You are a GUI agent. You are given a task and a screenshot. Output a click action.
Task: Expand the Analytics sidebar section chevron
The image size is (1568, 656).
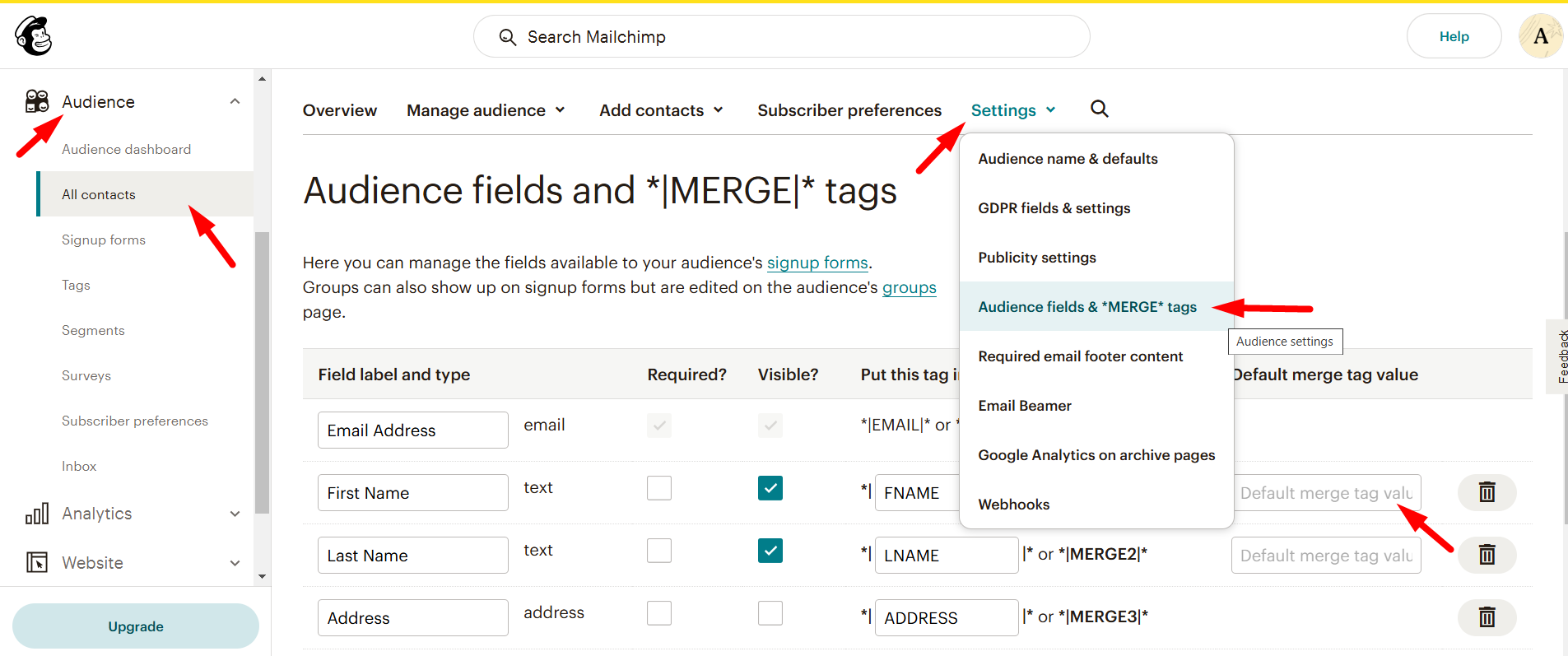pyautogui.click(x=235, y=514)
